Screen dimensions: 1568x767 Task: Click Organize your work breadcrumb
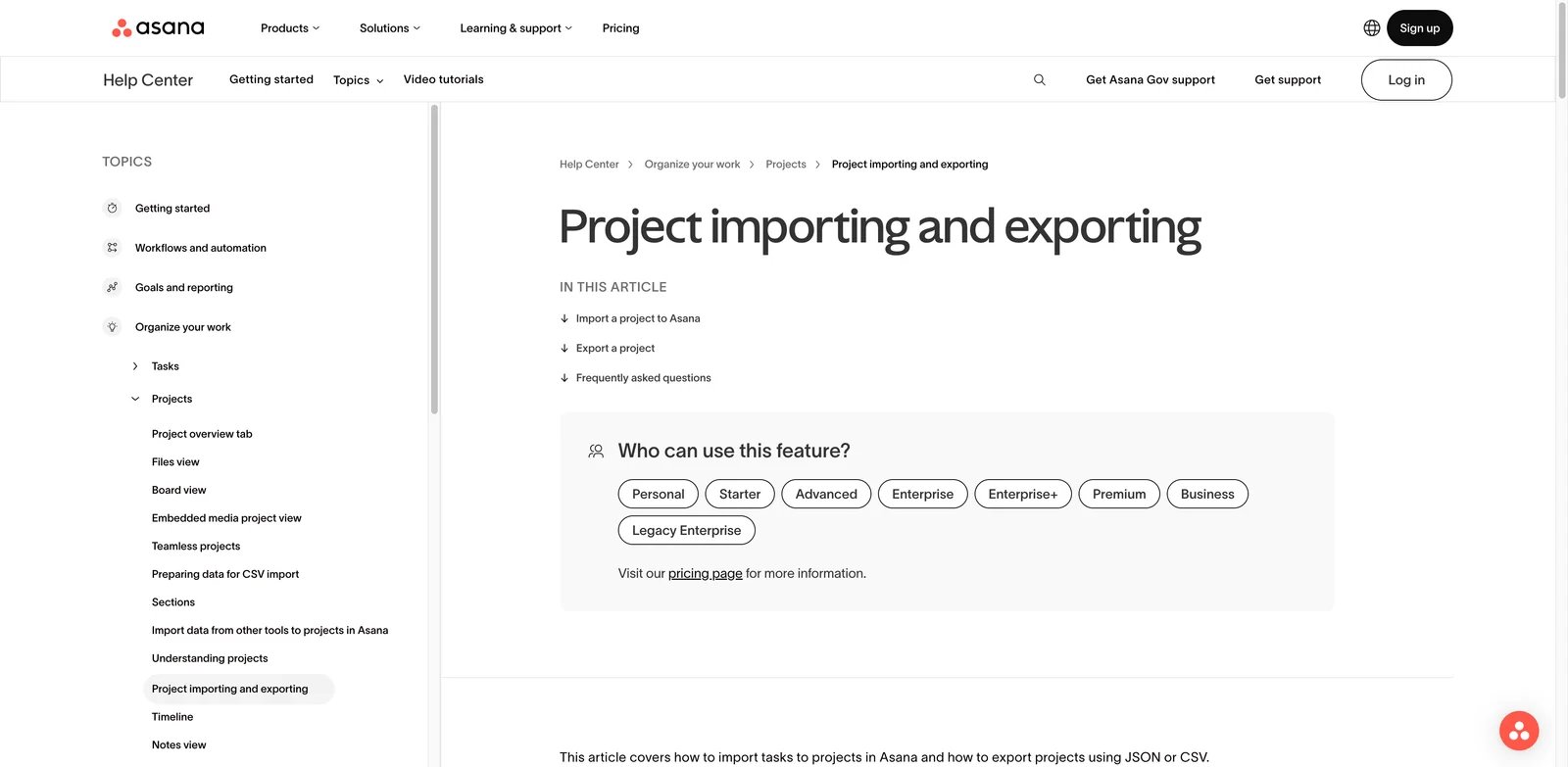click(x=692, y=165)
